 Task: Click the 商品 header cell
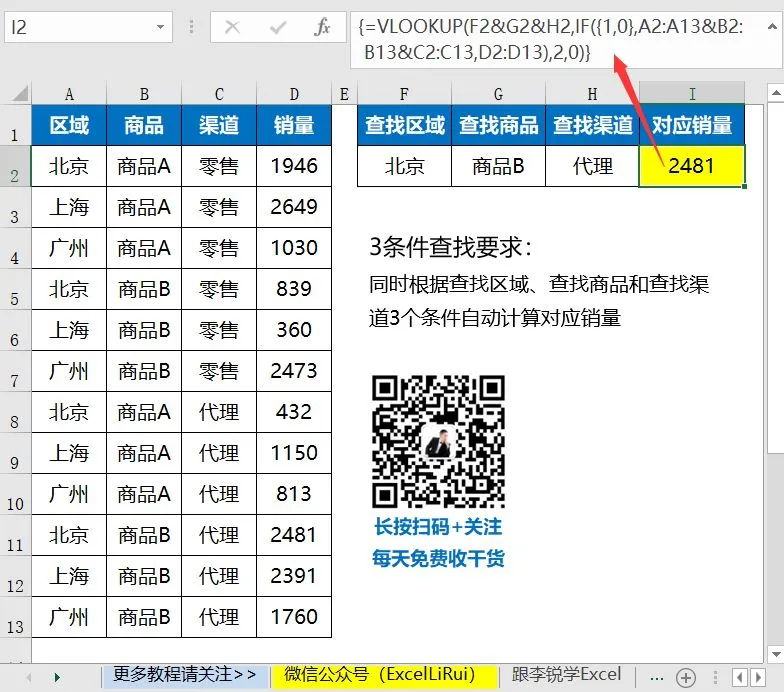click(x=144, y=125)
